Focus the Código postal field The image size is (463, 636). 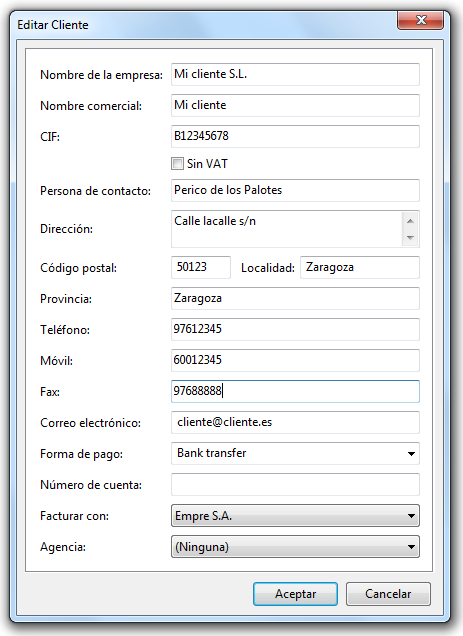201,267
